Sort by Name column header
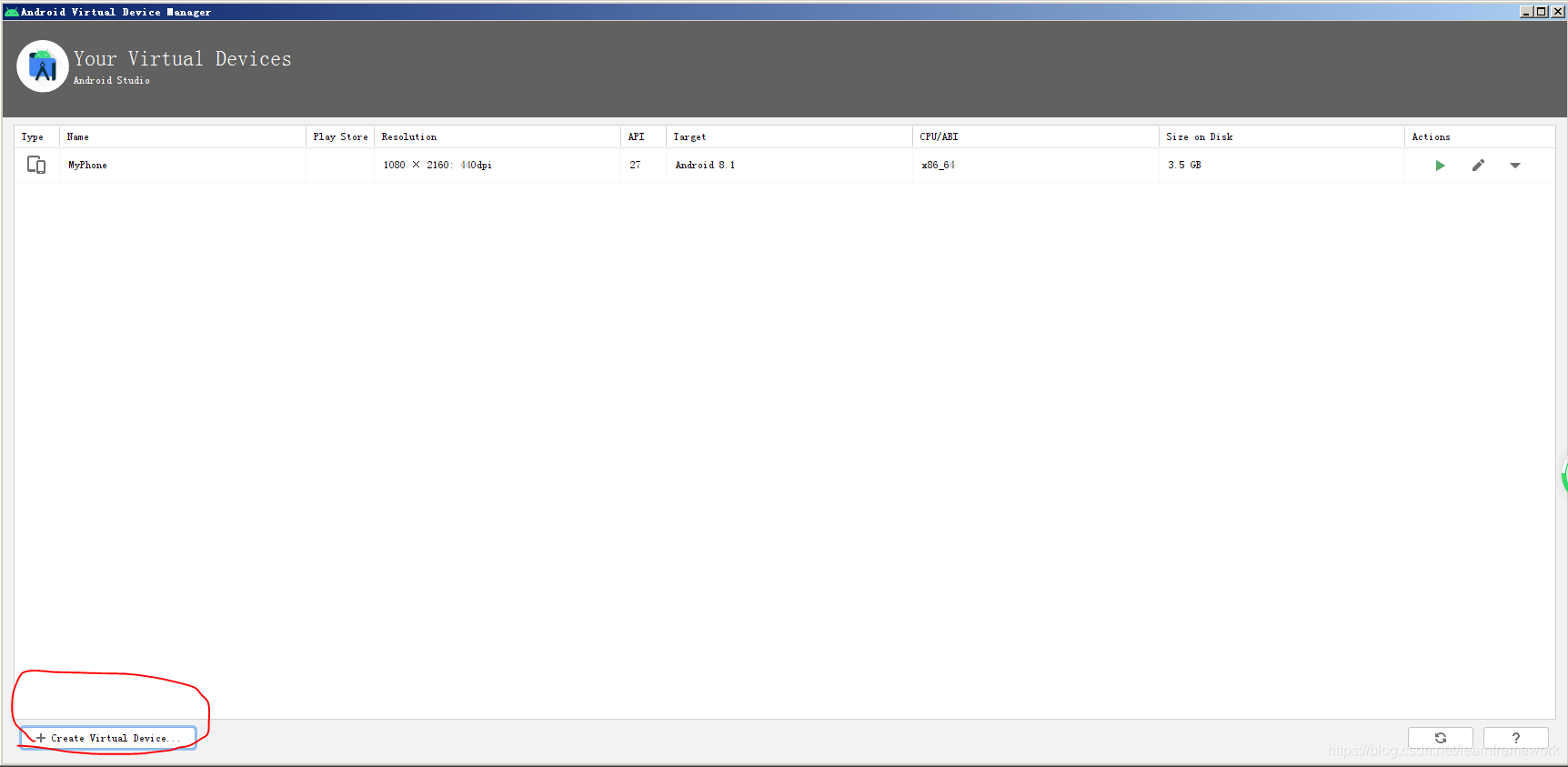The image size is (1568, 767). [x=183, y=136]
